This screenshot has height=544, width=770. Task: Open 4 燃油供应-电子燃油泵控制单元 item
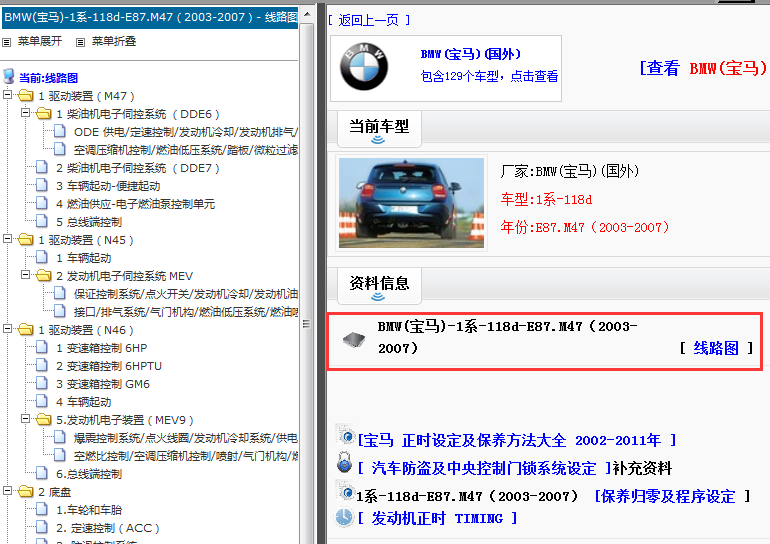click(x=136, y=204)
